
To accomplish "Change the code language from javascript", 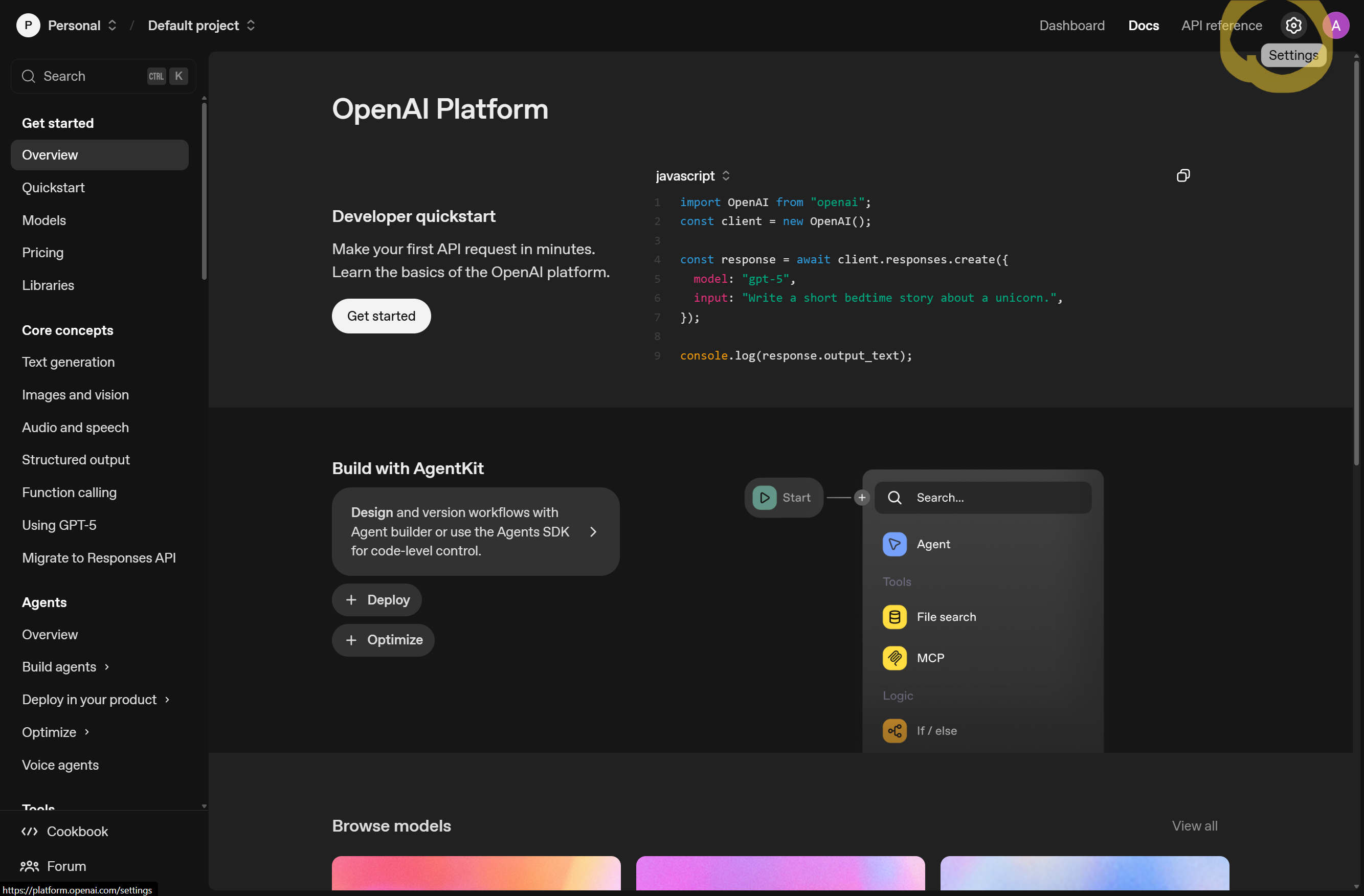I will point(691,175).
